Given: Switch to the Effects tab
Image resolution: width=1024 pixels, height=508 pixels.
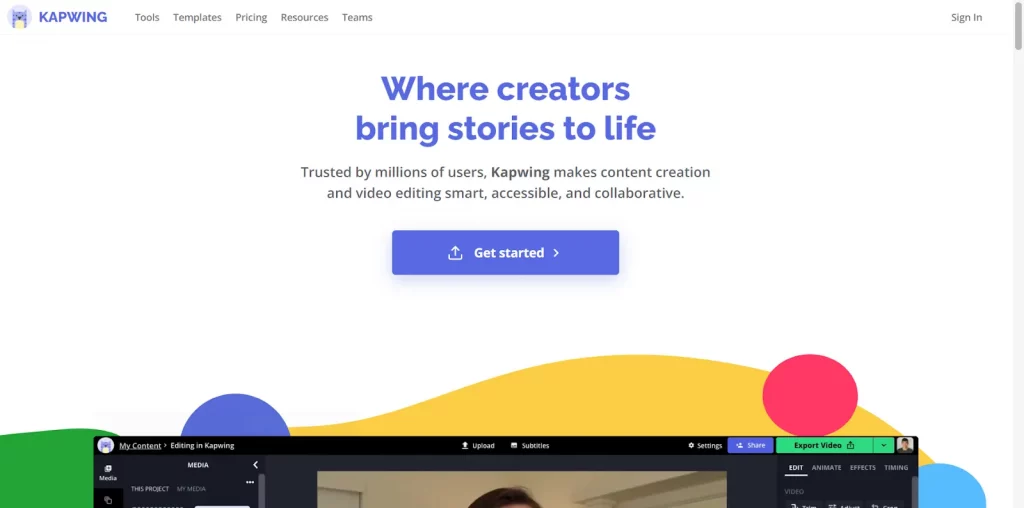Looking at the screenshot, I should (x=863, y=468).
